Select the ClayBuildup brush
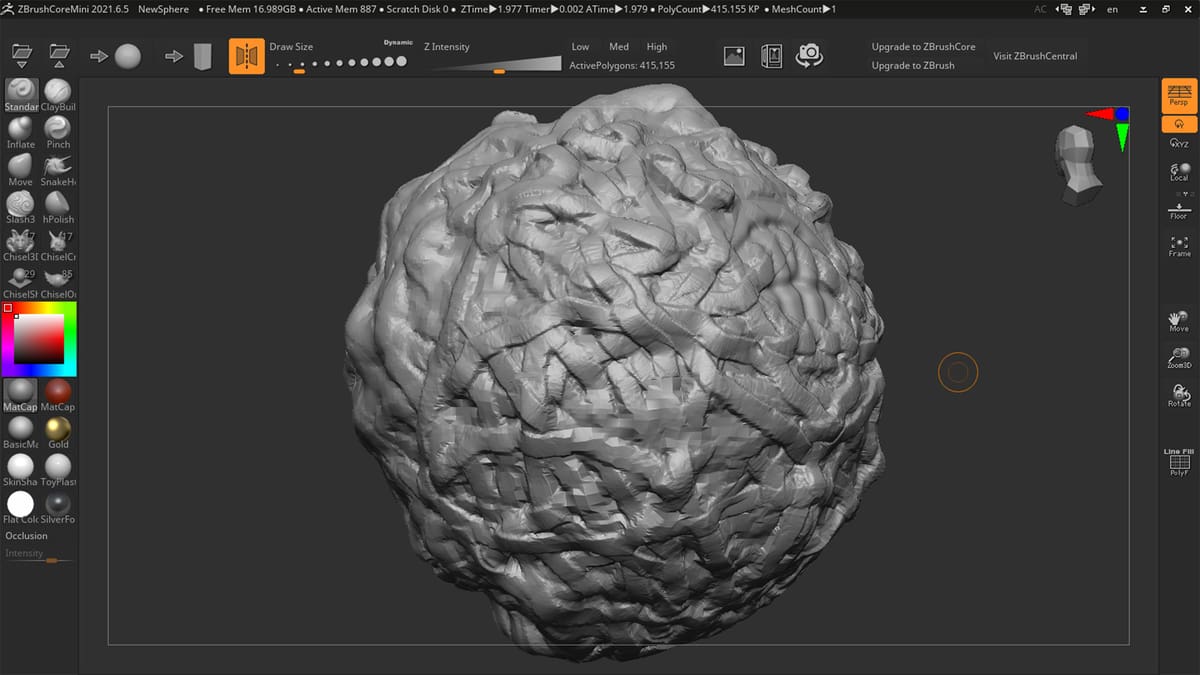This screenshot has width=1200, height=675. [58, 95]
